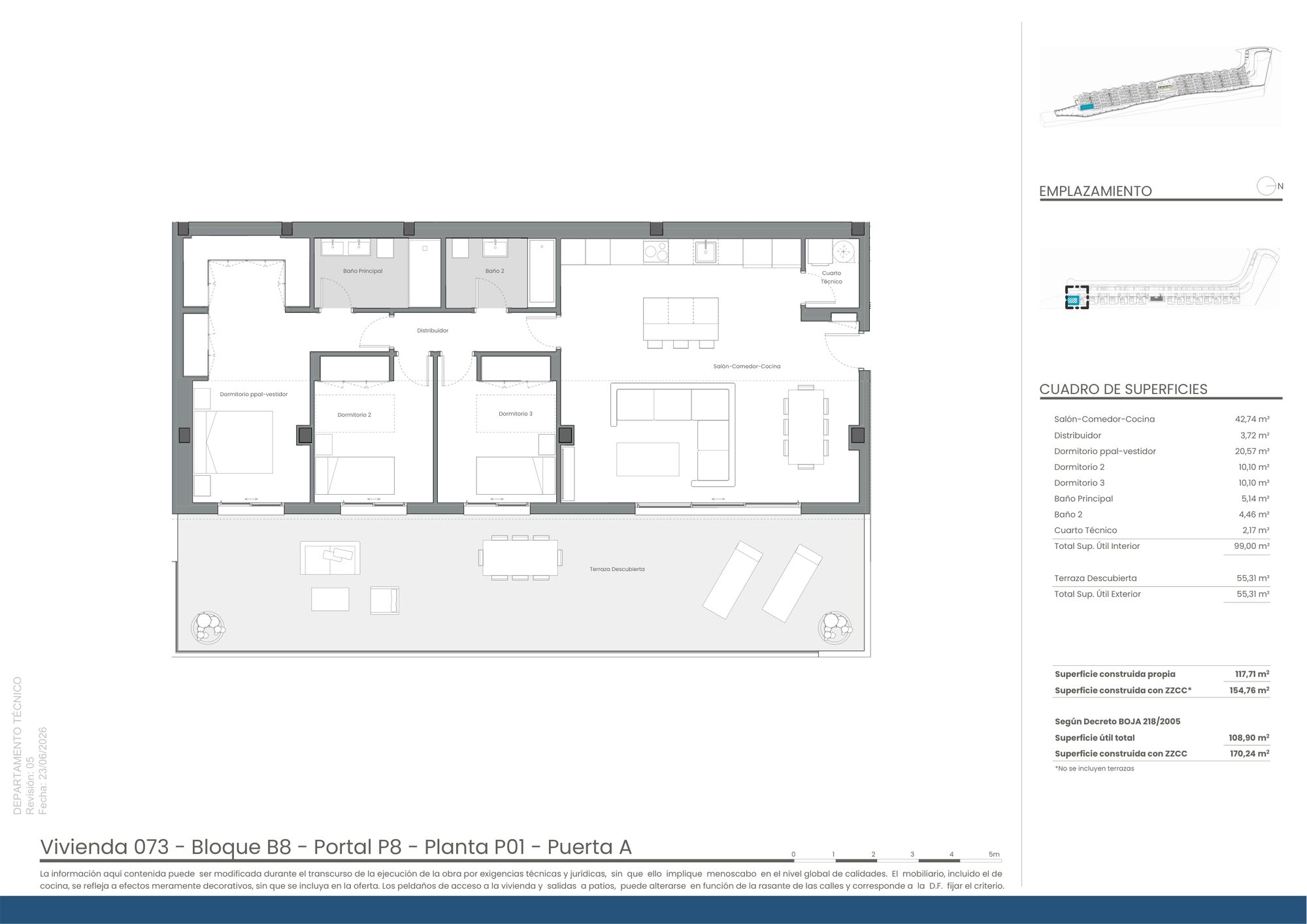1307x924 pixels.
Task: Click the "Fecha: 23/06/2026" vertical text
Action: (x=43, y=771)
